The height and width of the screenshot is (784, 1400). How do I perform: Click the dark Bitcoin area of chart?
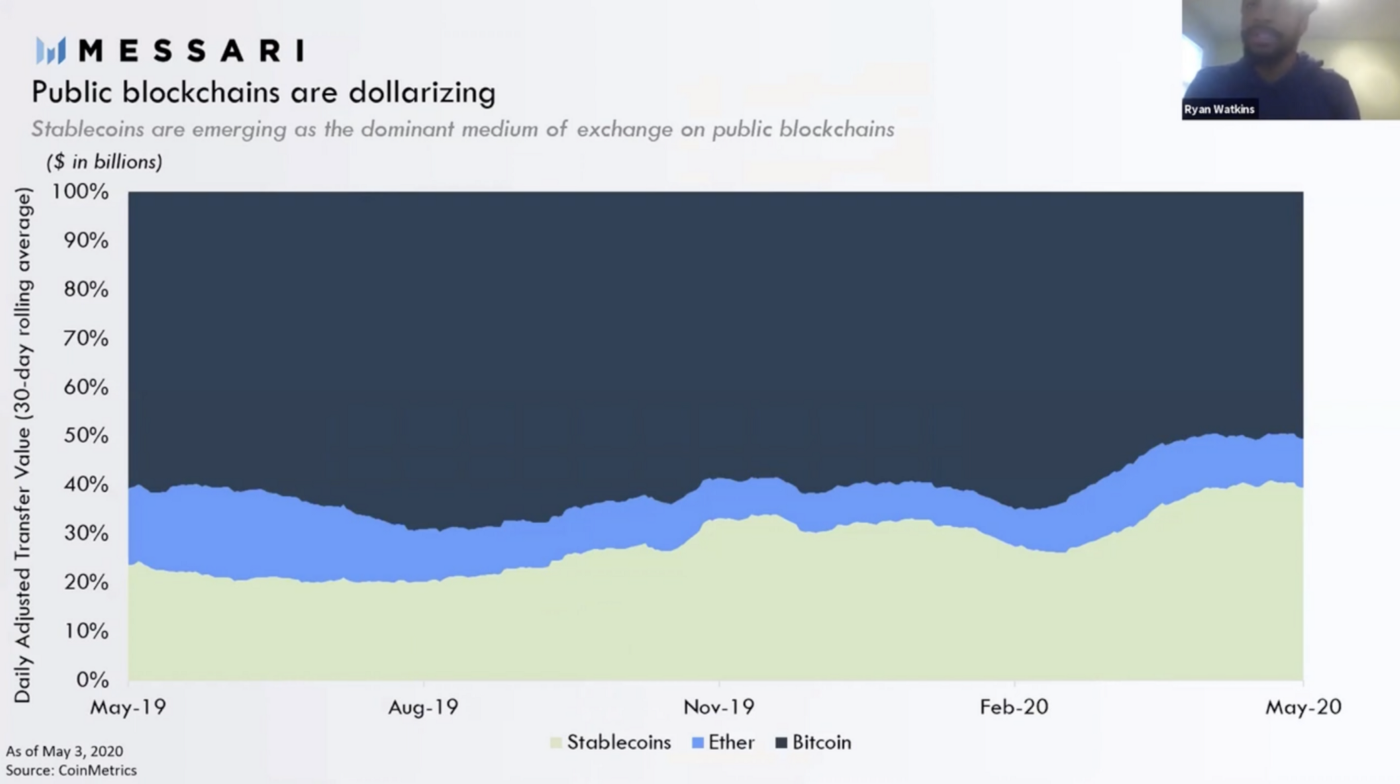click(x=715, y=320)
